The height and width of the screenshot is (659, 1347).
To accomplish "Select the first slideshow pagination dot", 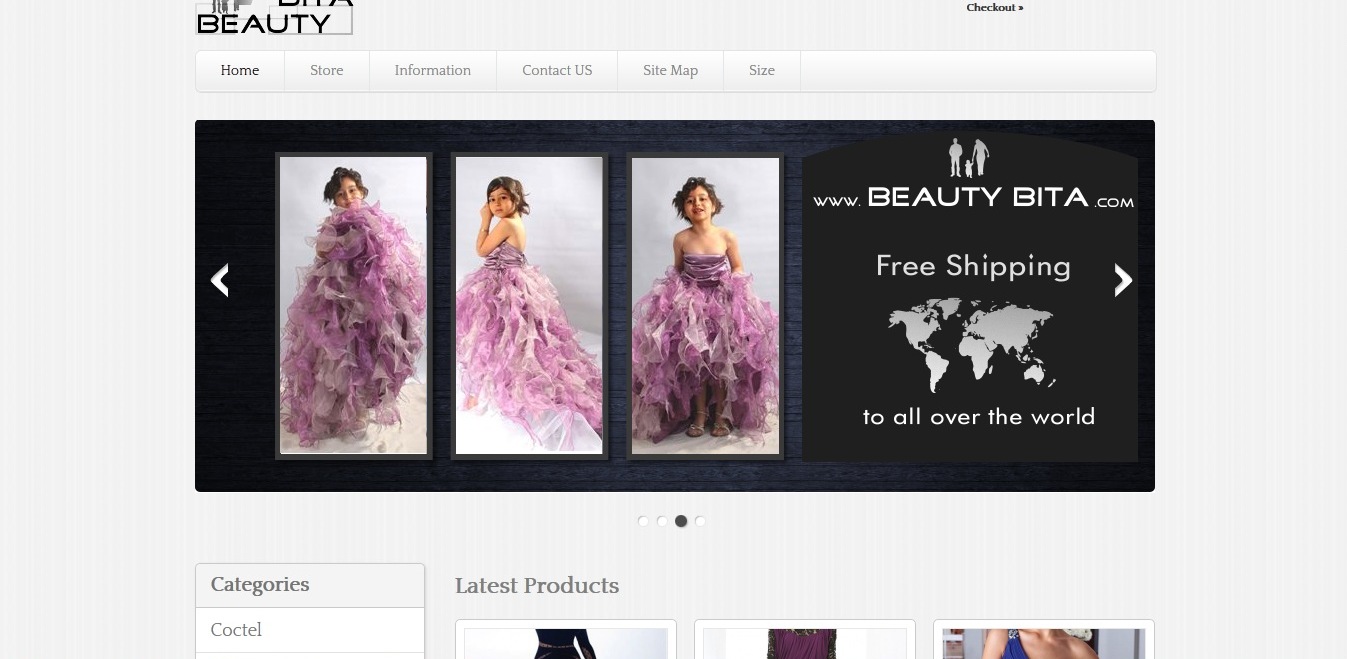I will tap(643, 521).
